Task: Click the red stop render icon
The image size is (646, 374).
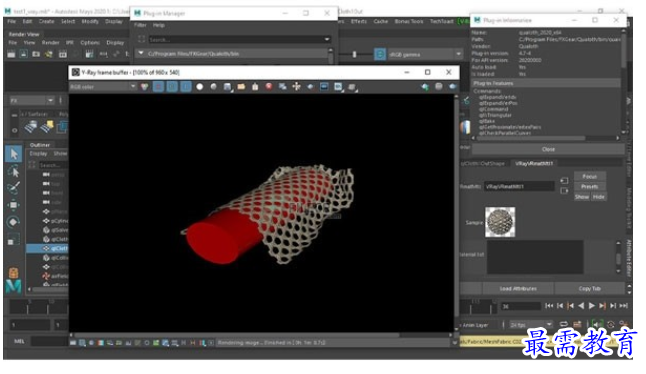Action: click(x=269, y=86)
